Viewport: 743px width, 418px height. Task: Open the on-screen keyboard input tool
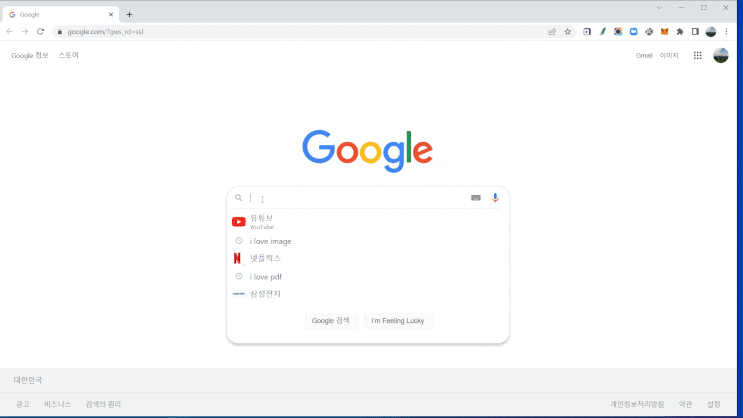pos(476,198)
